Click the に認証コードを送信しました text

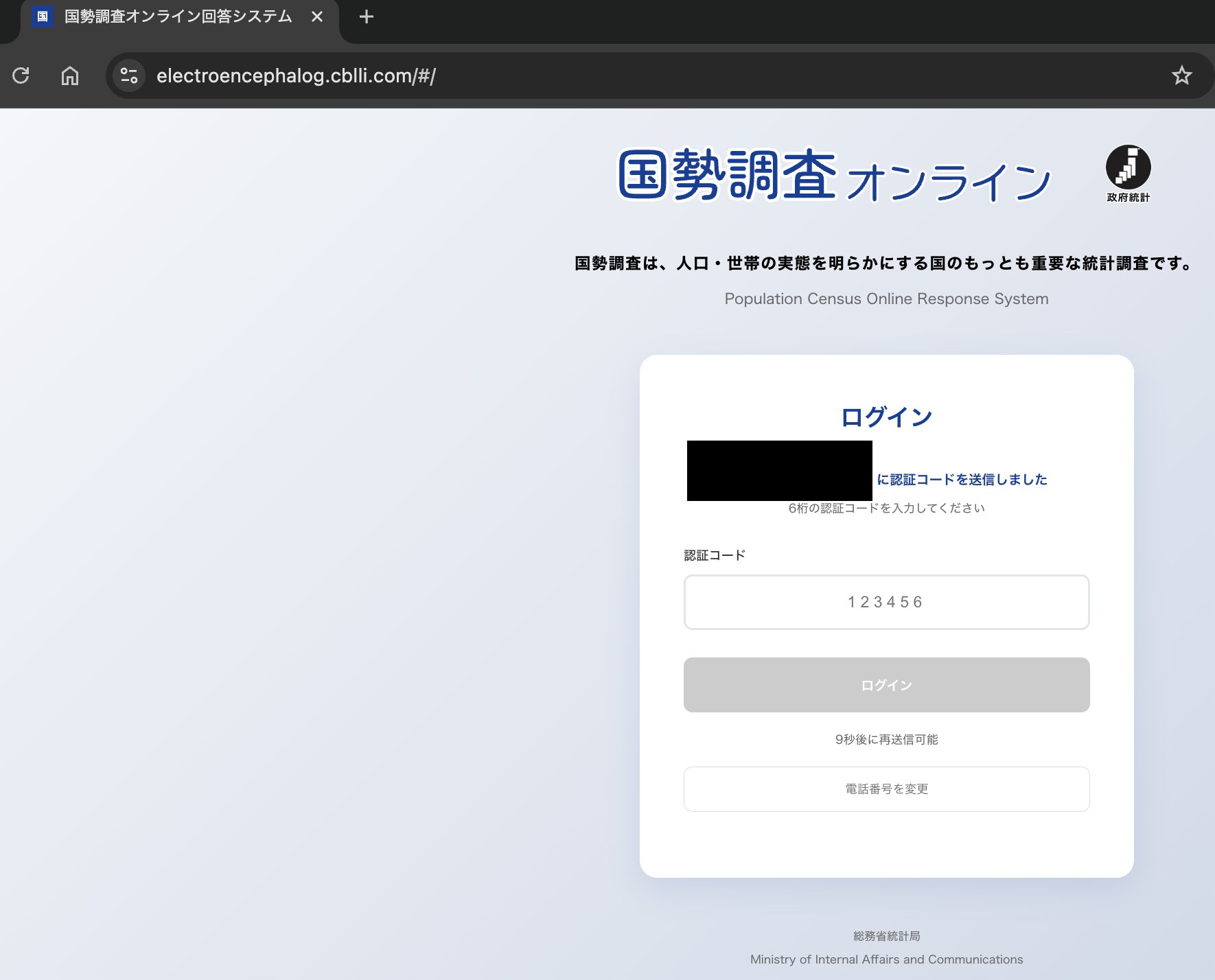tap(962, 479)
